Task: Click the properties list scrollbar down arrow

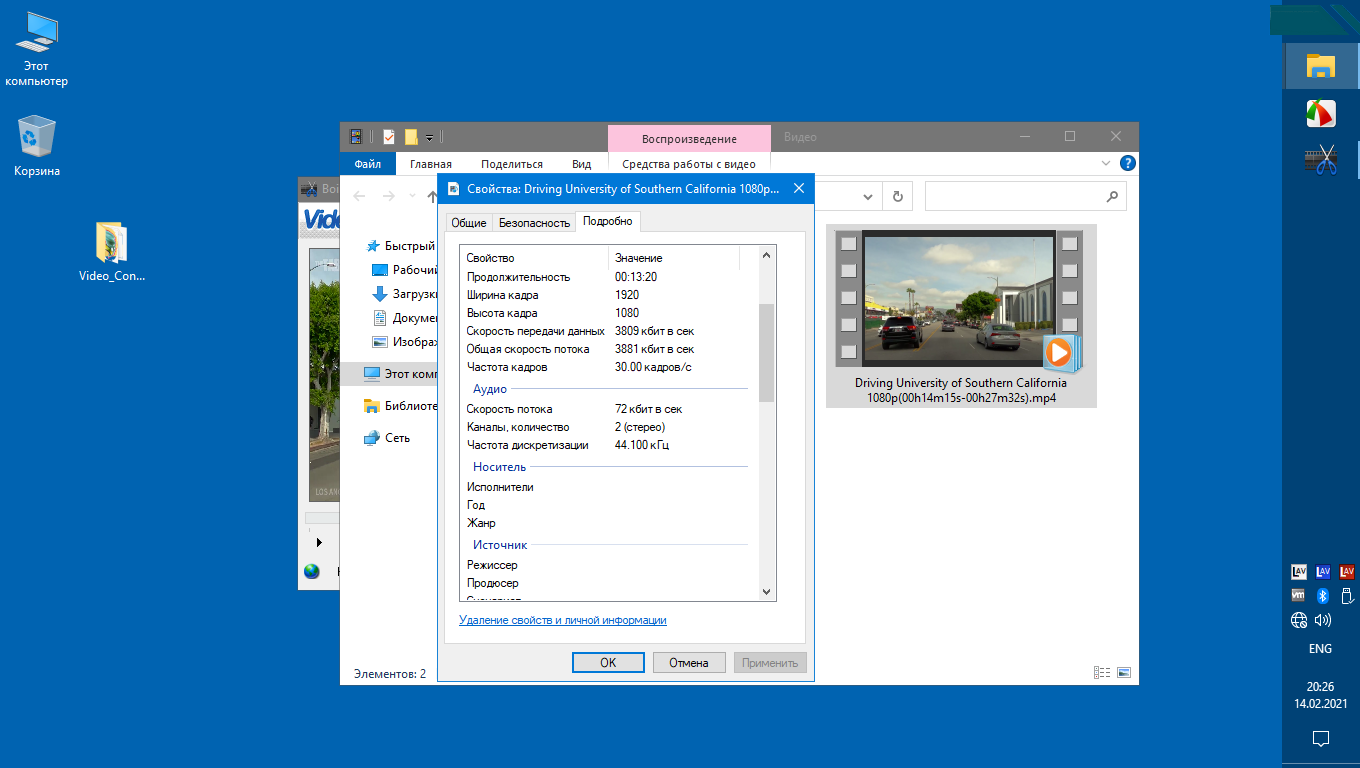Action: (767, 592)
